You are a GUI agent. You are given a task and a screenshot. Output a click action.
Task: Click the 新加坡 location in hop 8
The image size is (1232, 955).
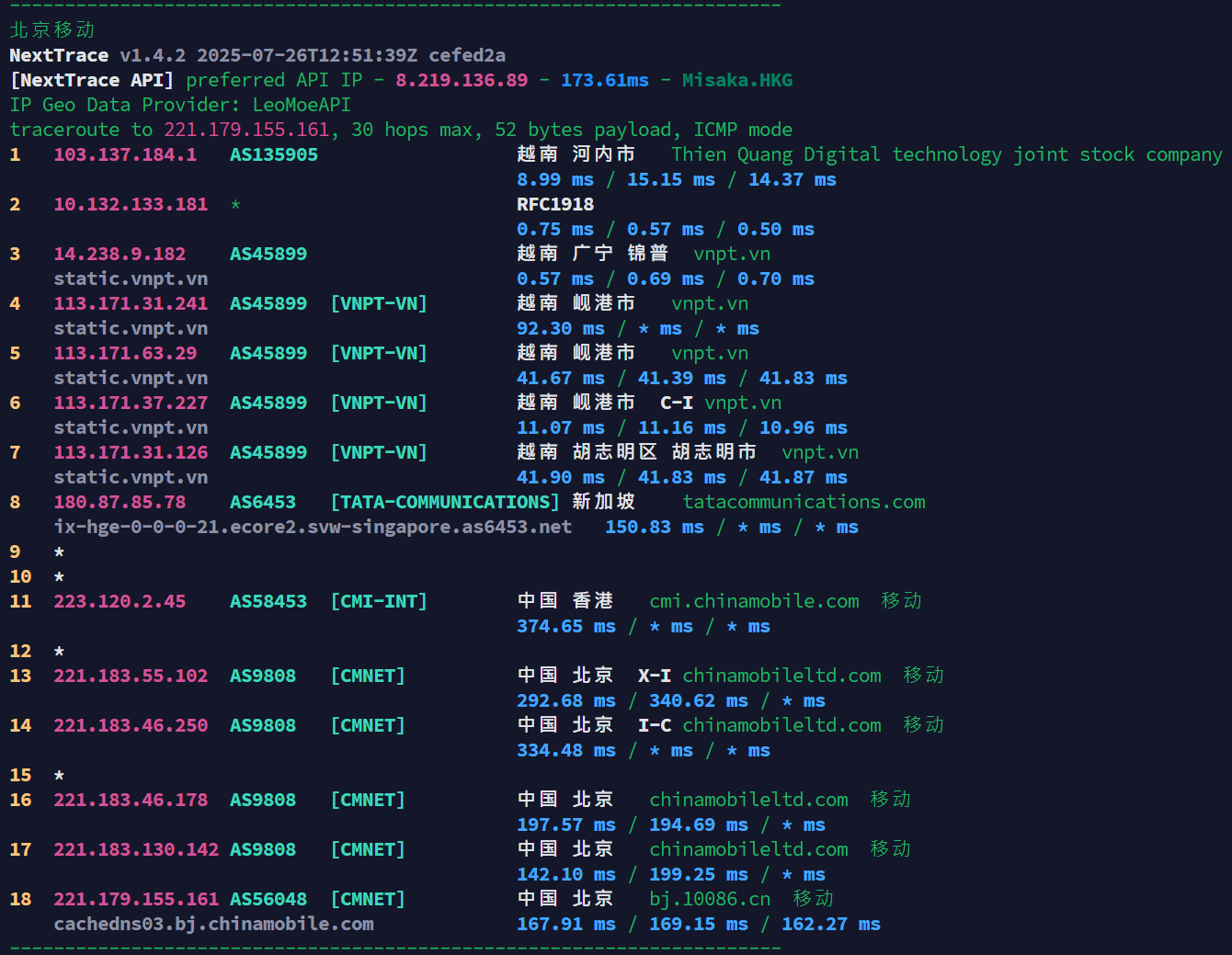pos(604,502)
